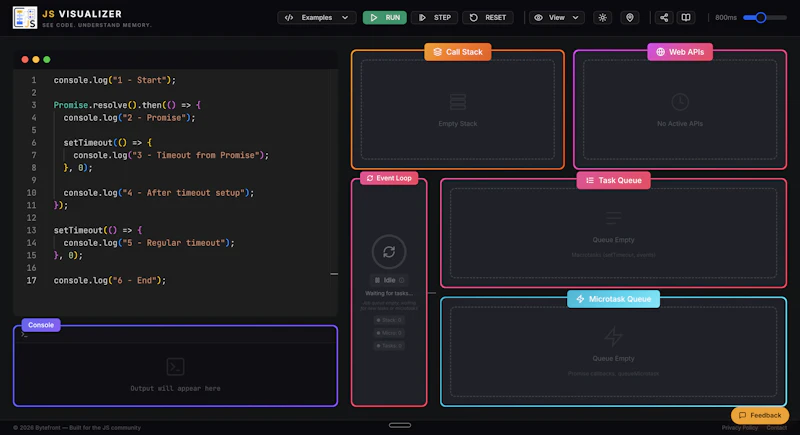The width and height of the screenshot is (800, 435).
Task: Select the Web APIs panel label
Action: pos(680,52)
